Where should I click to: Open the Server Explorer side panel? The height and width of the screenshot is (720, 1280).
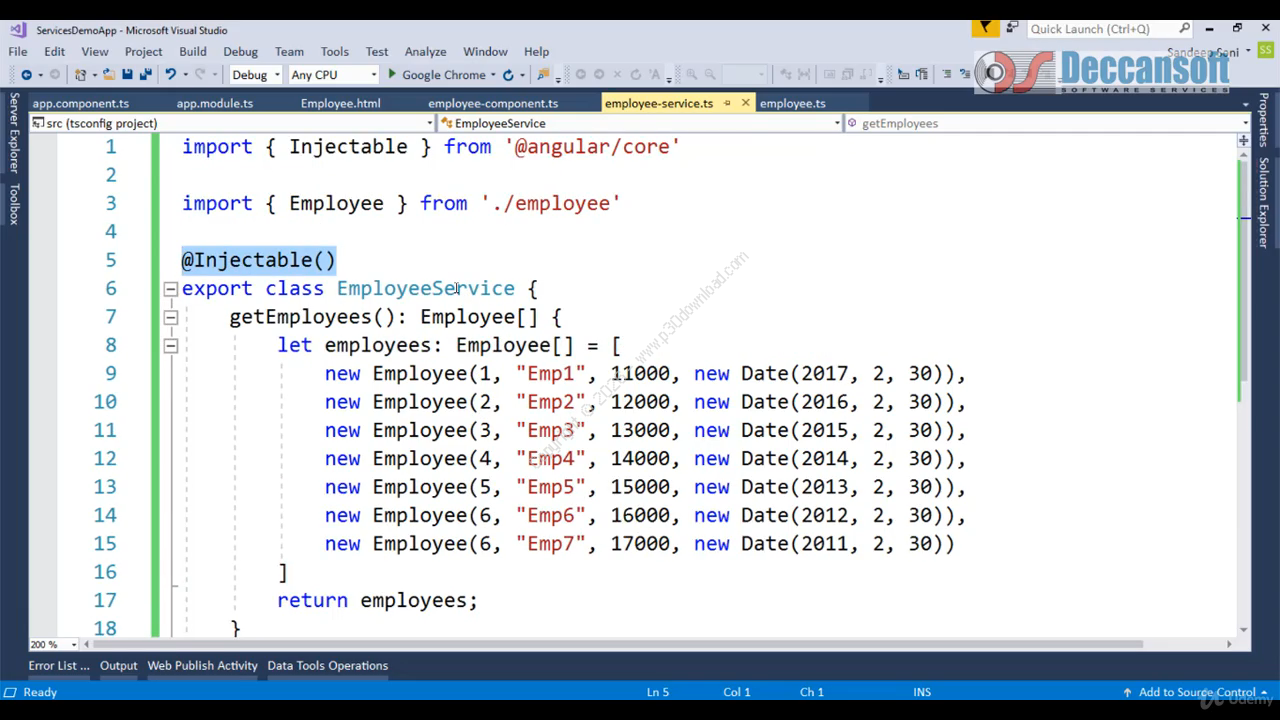click(14, 133)
